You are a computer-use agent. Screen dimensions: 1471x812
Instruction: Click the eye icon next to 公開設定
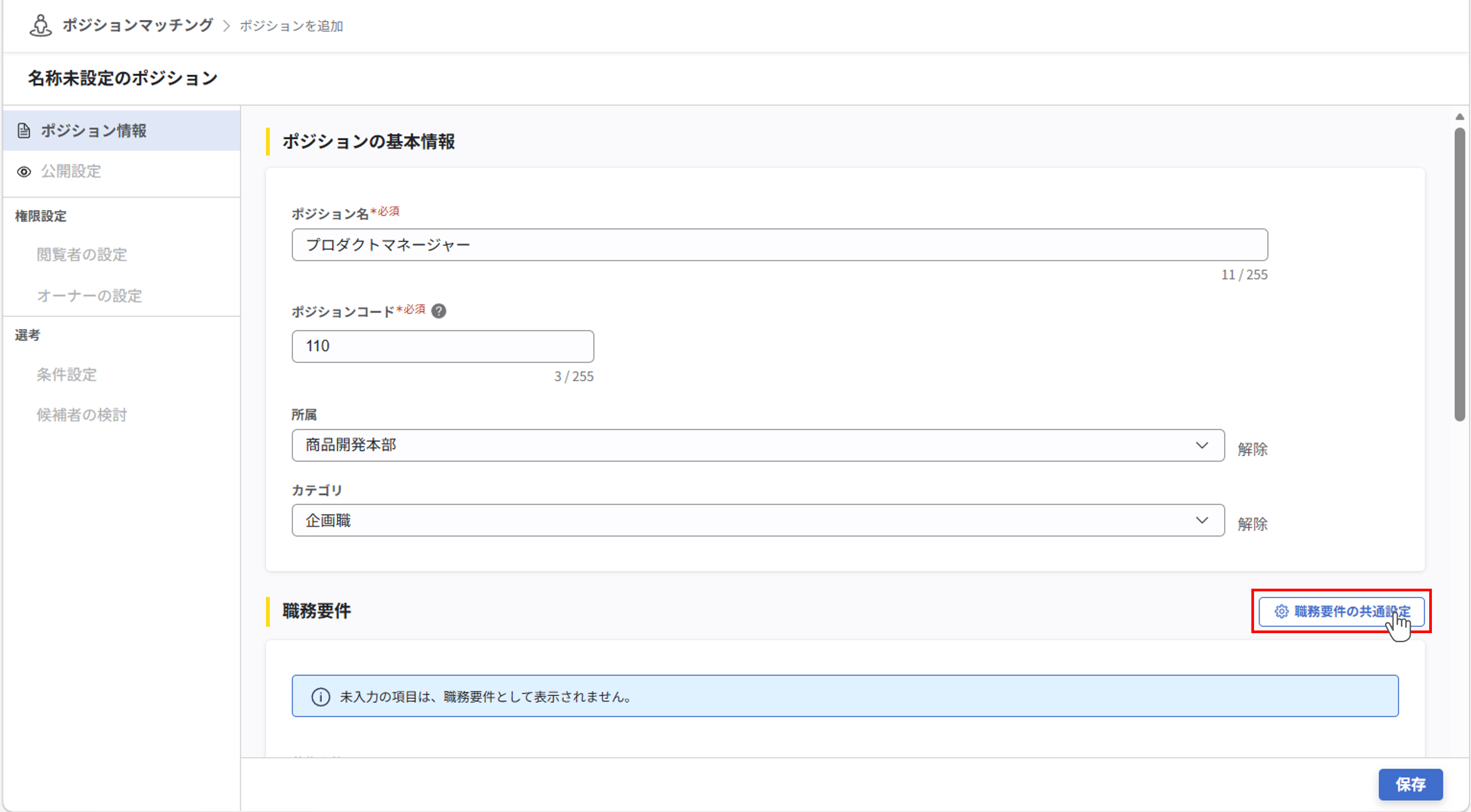click(x=23, y=172)
